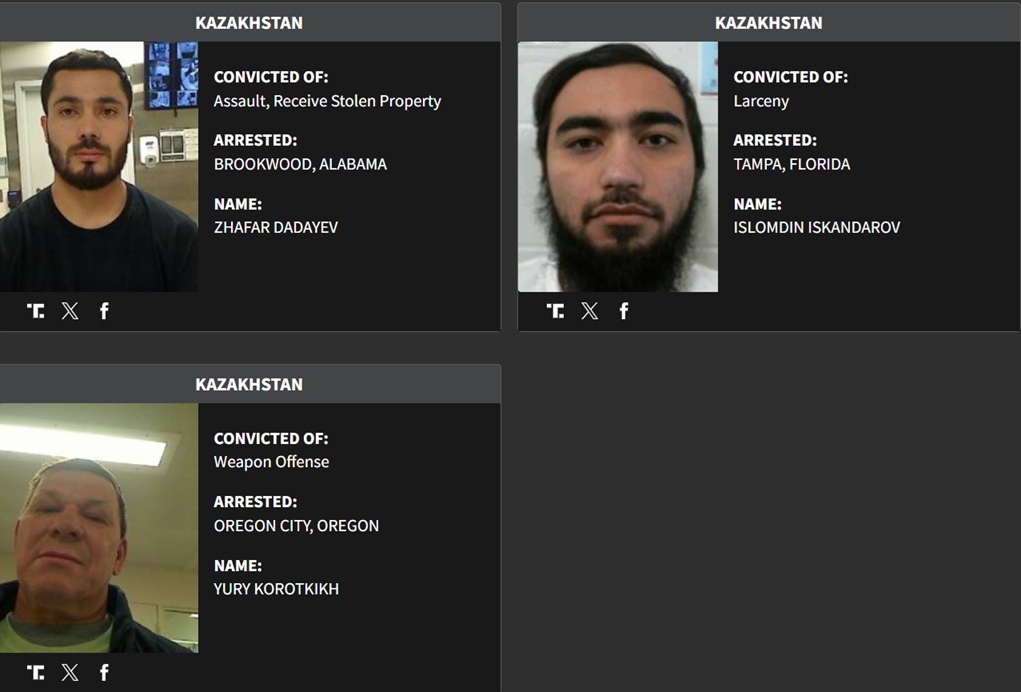Share Yury Korotkikh card on X
The image size is (1021, 692).
(x=70, y=672)
